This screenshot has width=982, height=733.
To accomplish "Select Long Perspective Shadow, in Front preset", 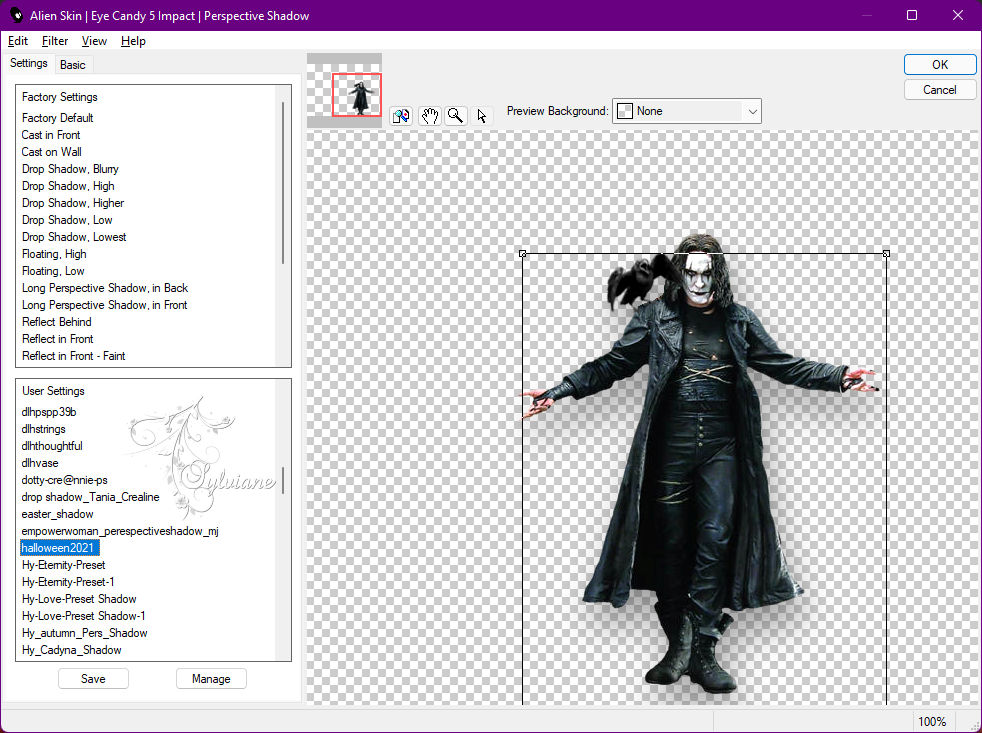I will click(105, 304).
